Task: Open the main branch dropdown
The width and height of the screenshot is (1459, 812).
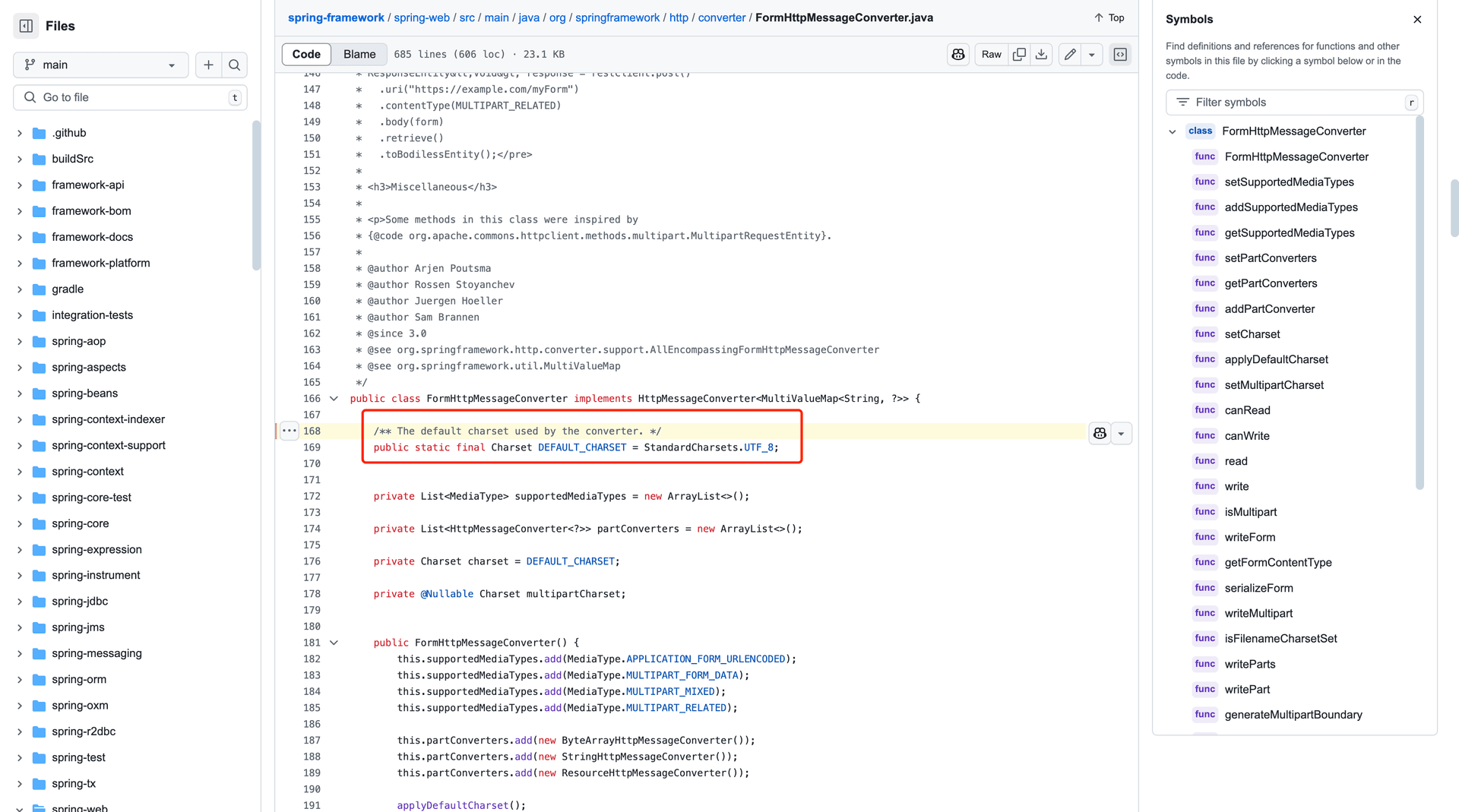Action: pyautogui.click(x=100, y=65)
